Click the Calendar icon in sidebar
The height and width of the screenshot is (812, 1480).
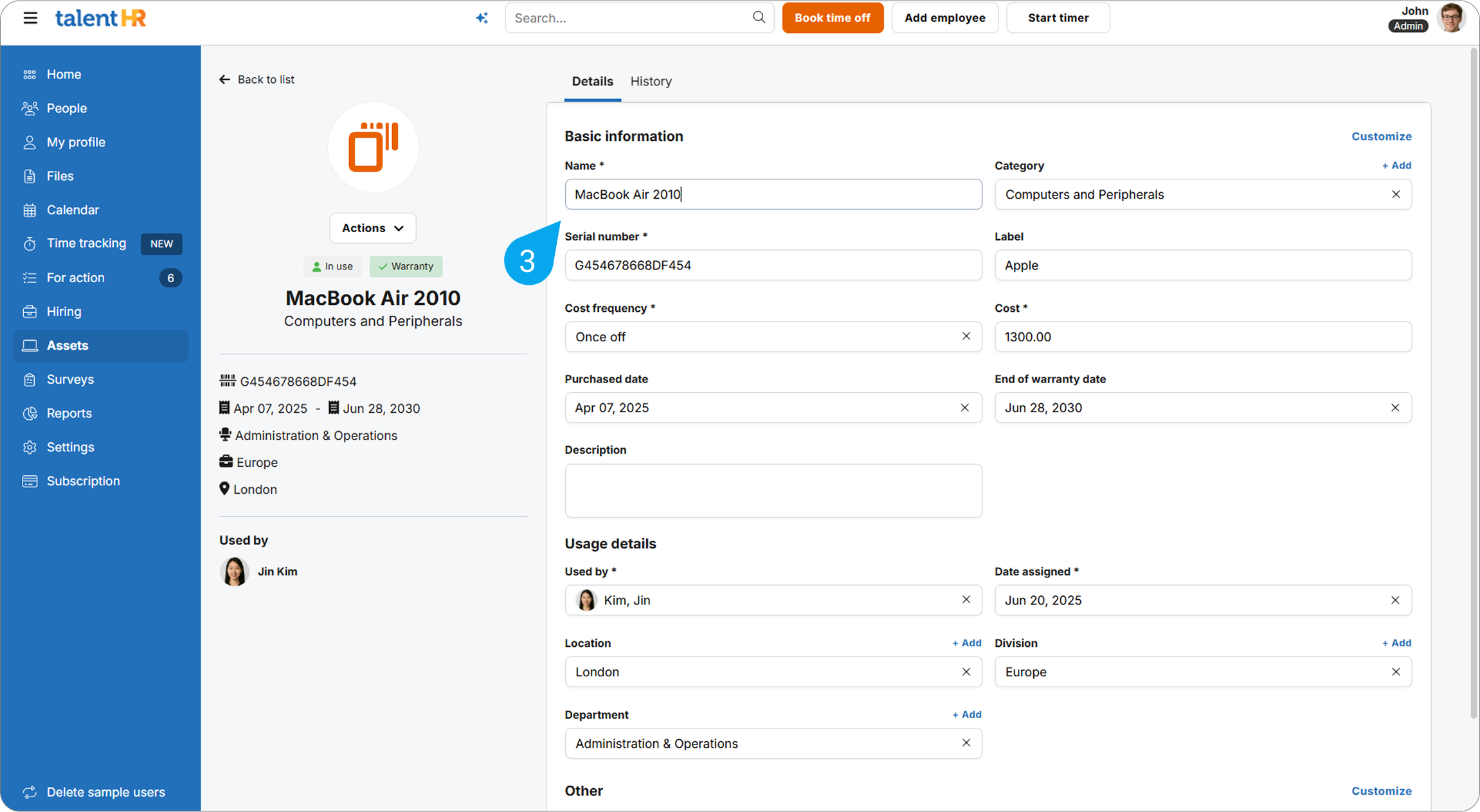pyautogui.click(x=30, y=210)
